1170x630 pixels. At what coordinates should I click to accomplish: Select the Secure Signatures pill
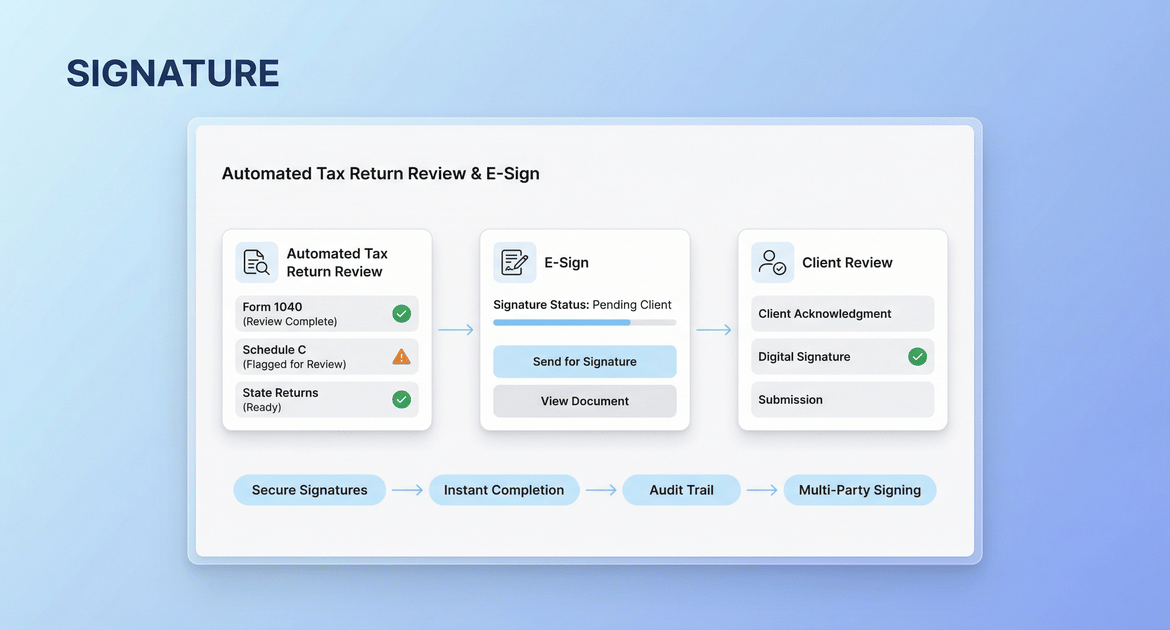tap(310, 490)
